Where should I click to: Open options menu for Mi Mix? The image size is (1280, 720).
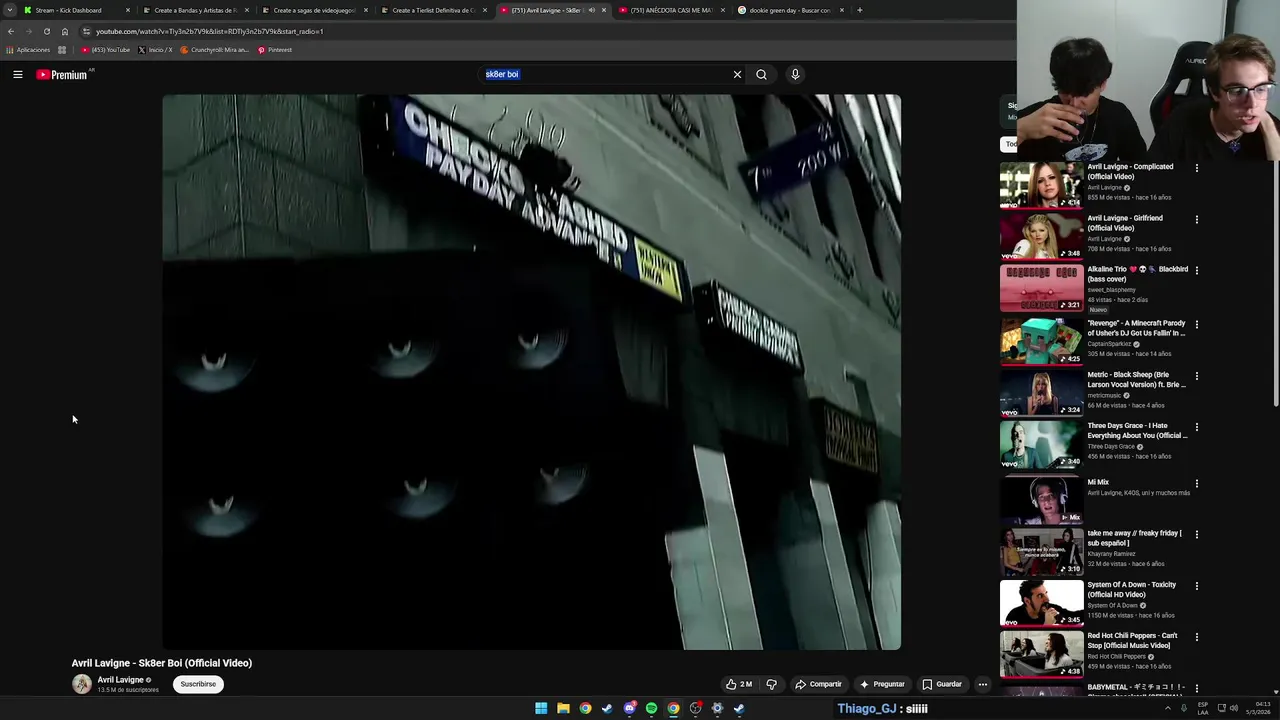tap(1196, 483)
